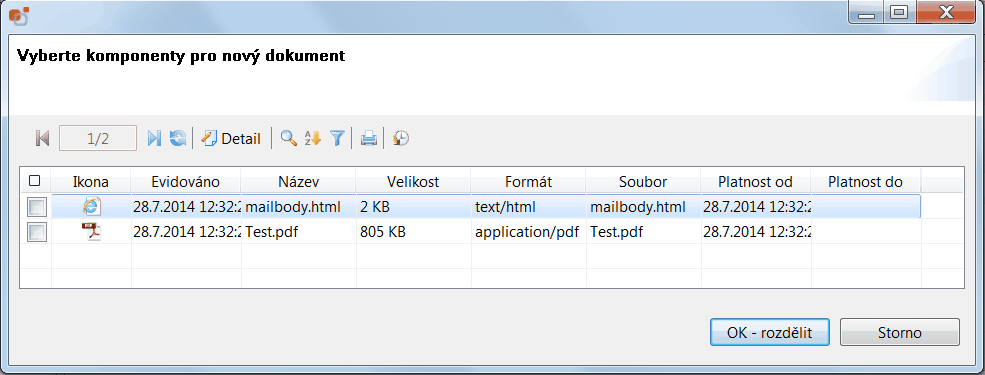Print the list with printer icon
985x375 pixels.
(369, 138)
